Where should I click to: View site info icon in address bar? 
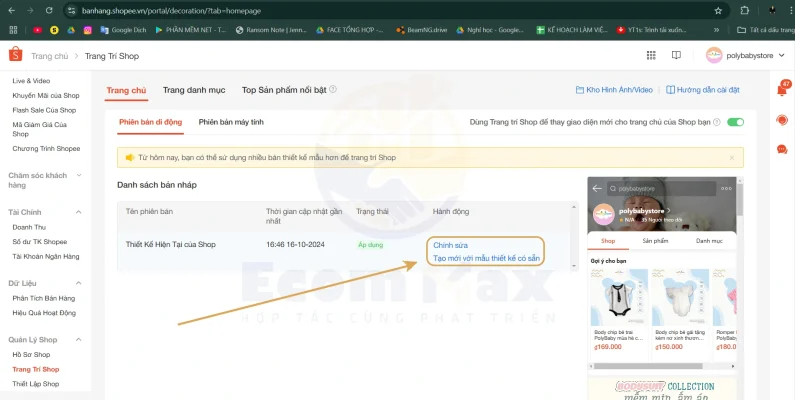pos(71,11)
